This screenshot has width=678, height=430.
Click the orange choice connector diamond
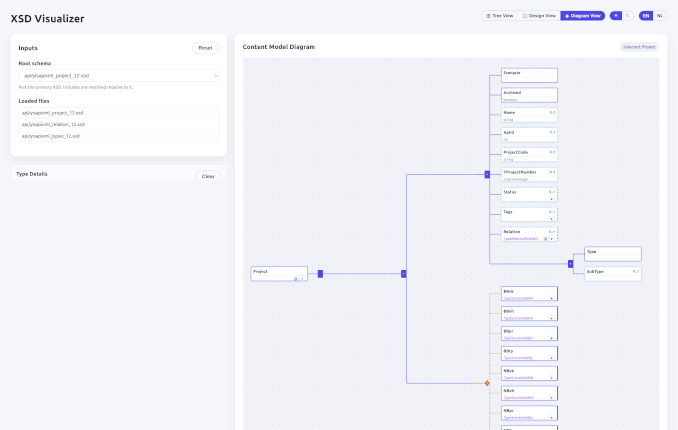click(x=487, y=383)
